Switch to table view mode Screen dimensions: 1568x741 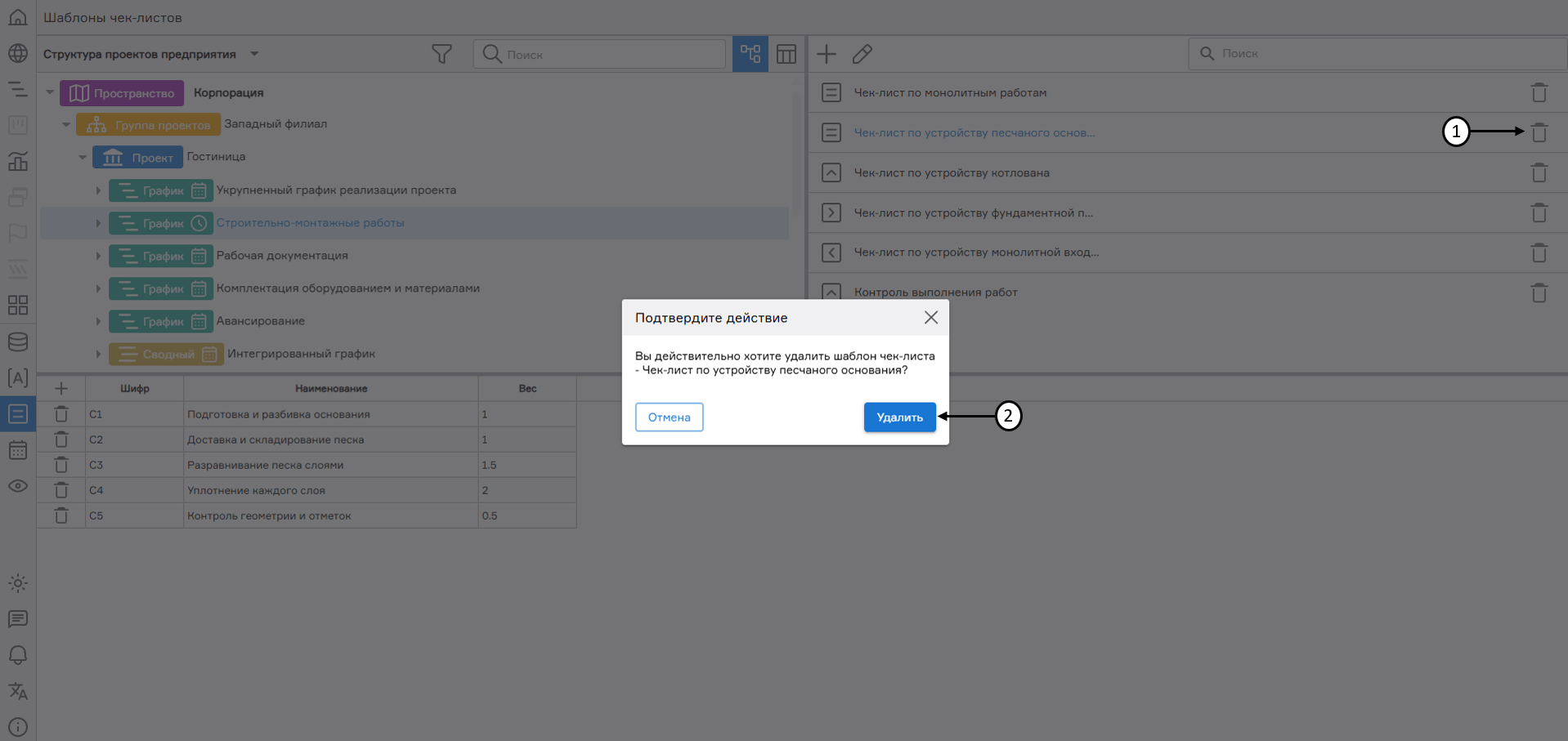click(786, 53)
